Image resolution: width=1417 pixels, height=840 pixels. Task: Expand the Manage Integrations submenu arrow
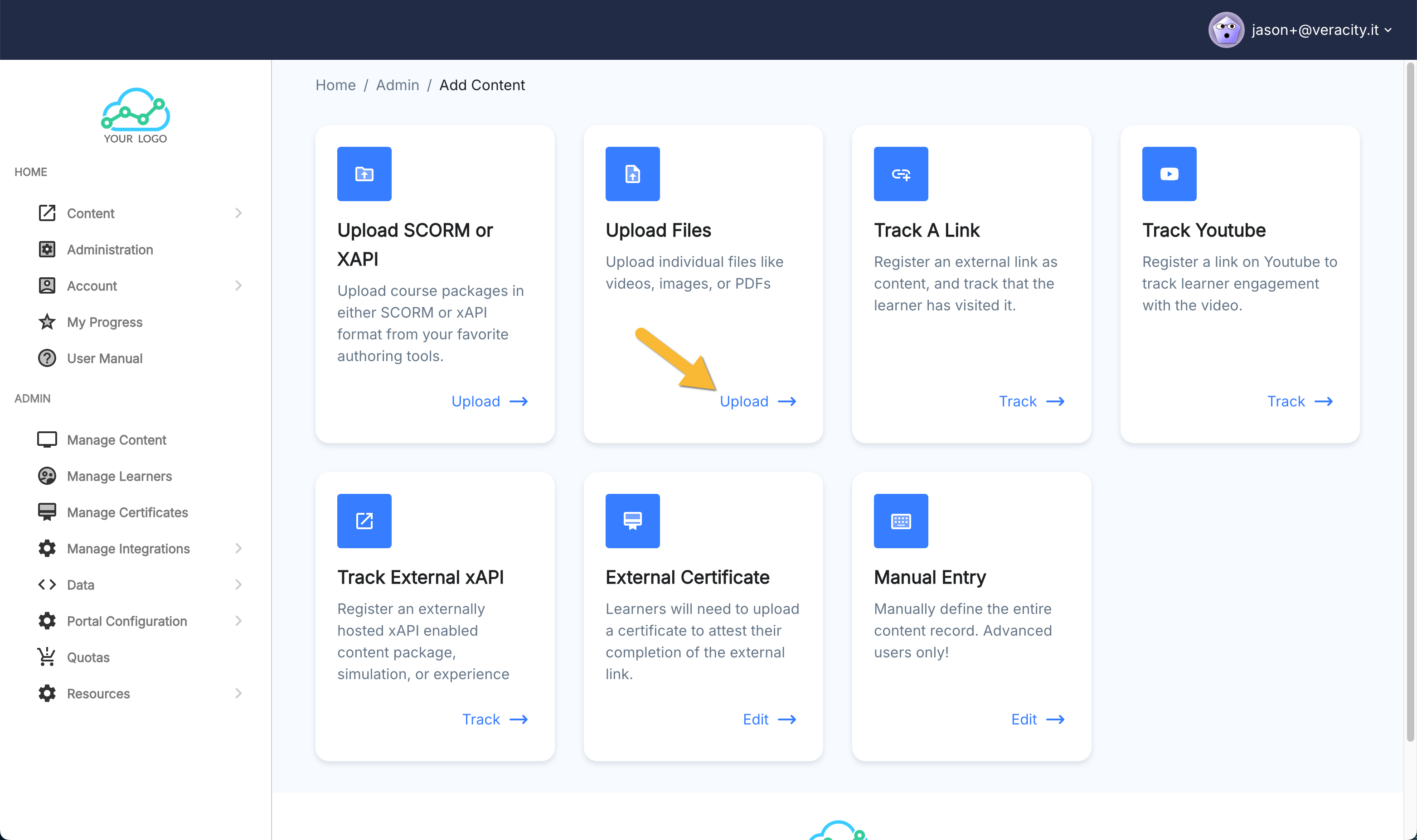(x=238, y=549)
